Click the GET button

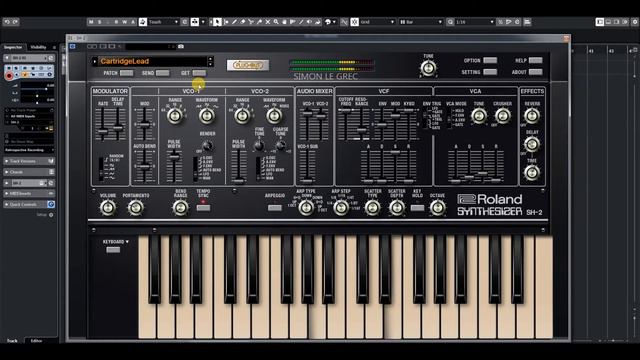[x=199, y=73]
